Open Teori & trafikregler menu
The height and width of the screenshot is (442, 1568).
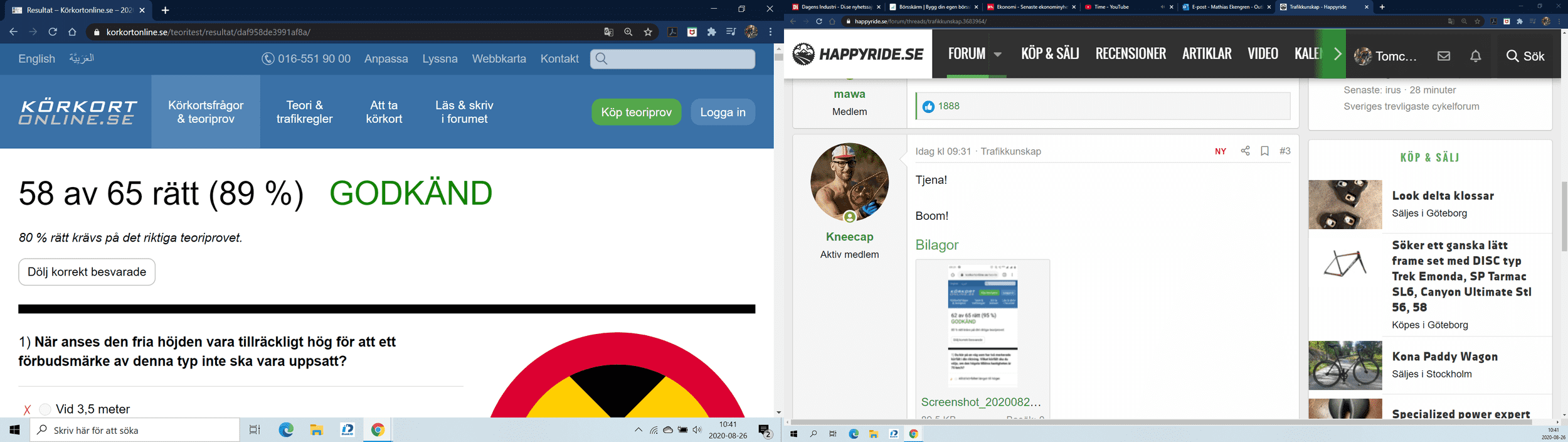304,112
